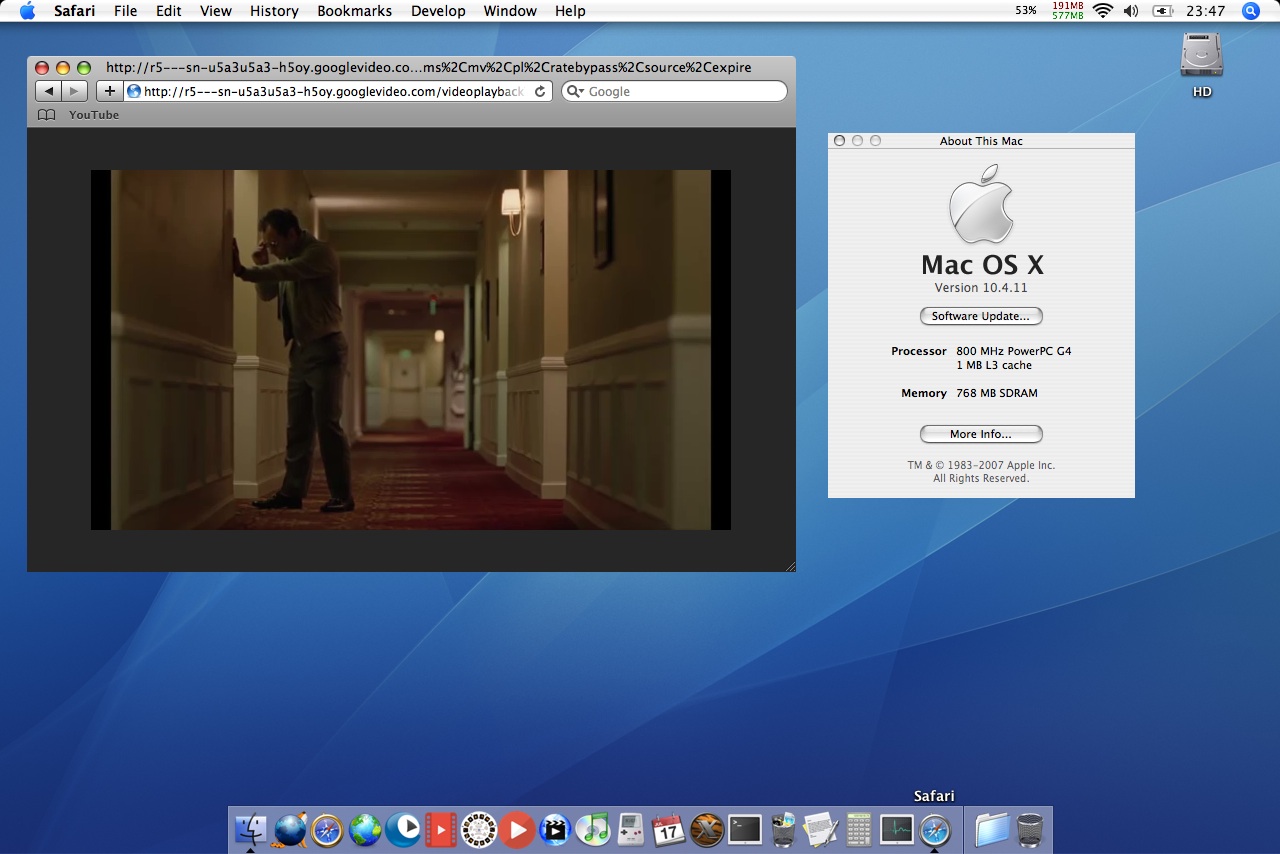Open the Apple menu
The width and height of the screenshot is (1280, 854).
tap(27, 11)
